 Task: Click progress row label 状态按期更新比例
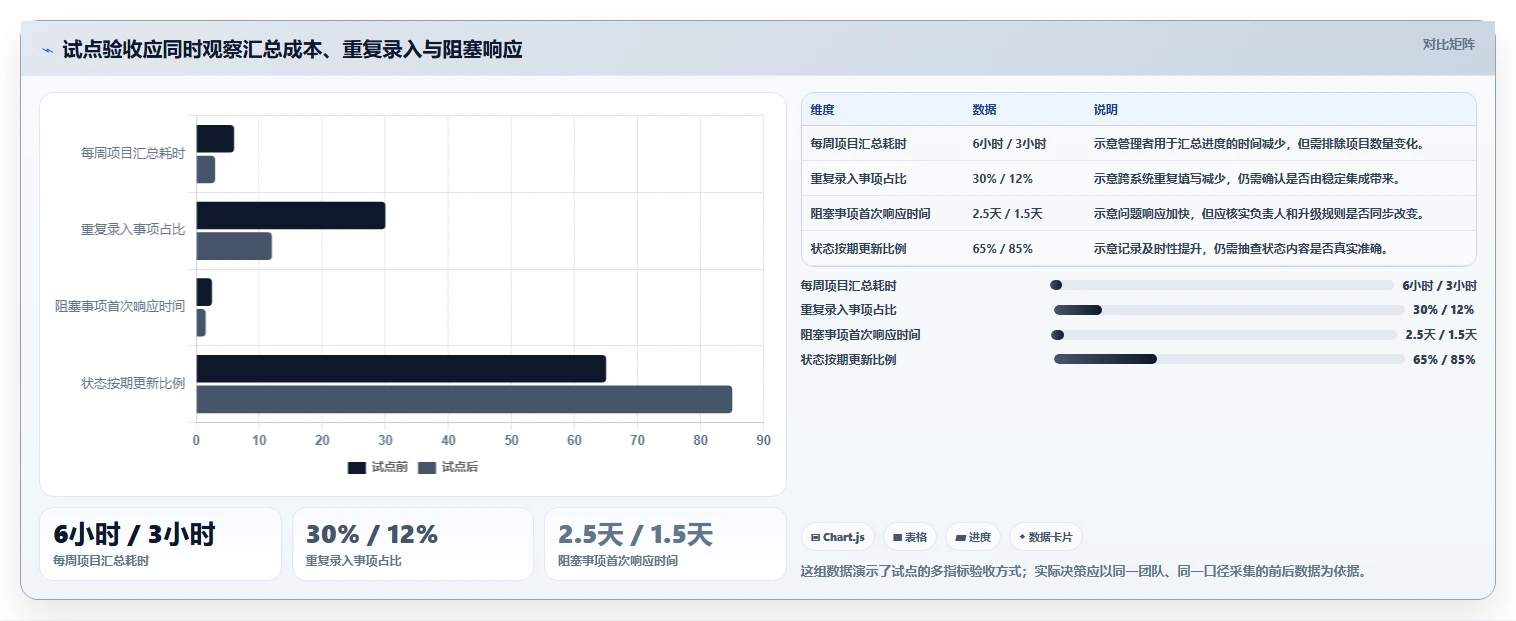point(848,360)
